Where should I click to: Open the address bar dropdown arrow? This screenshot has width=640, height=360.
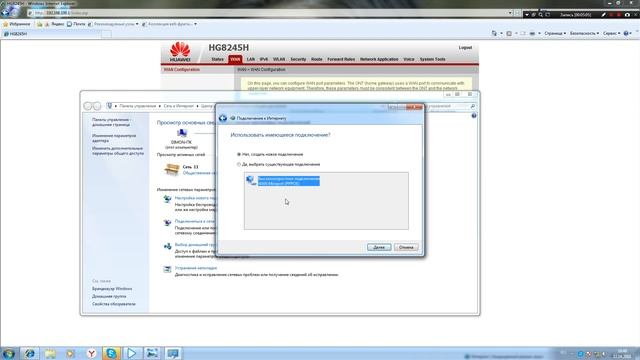tap(510, 13)
